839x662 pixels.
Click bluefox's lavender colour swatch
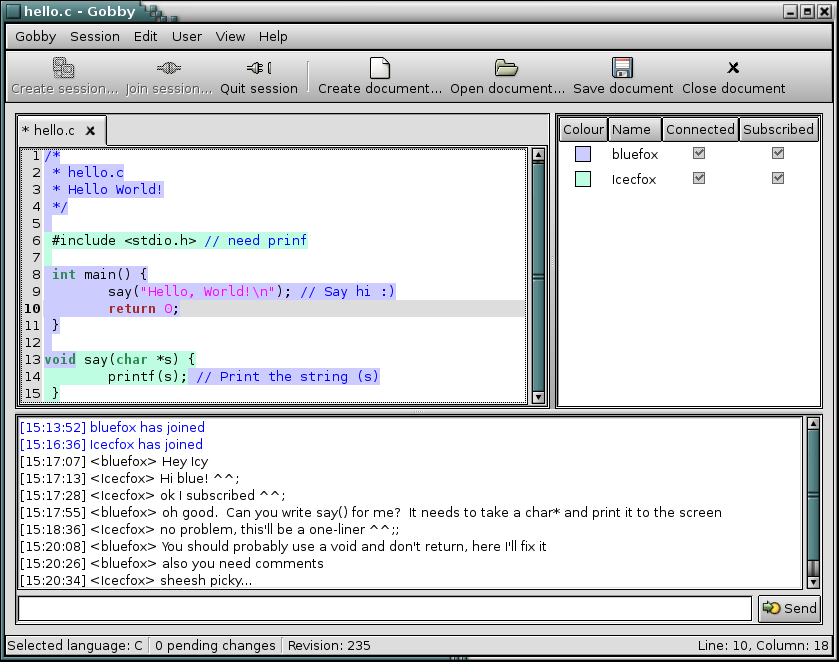[x=583, y=154]
